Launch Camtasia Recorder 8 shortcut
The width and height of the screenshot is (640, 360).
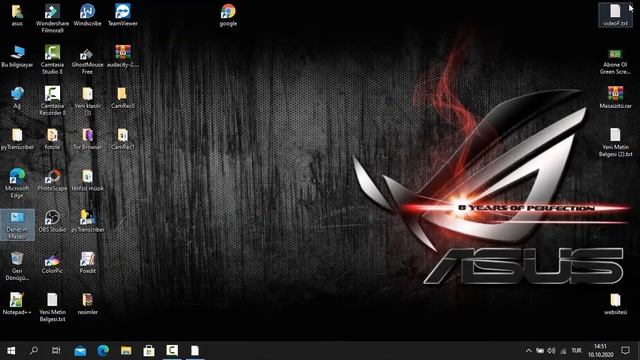click(x=52, y=101)
